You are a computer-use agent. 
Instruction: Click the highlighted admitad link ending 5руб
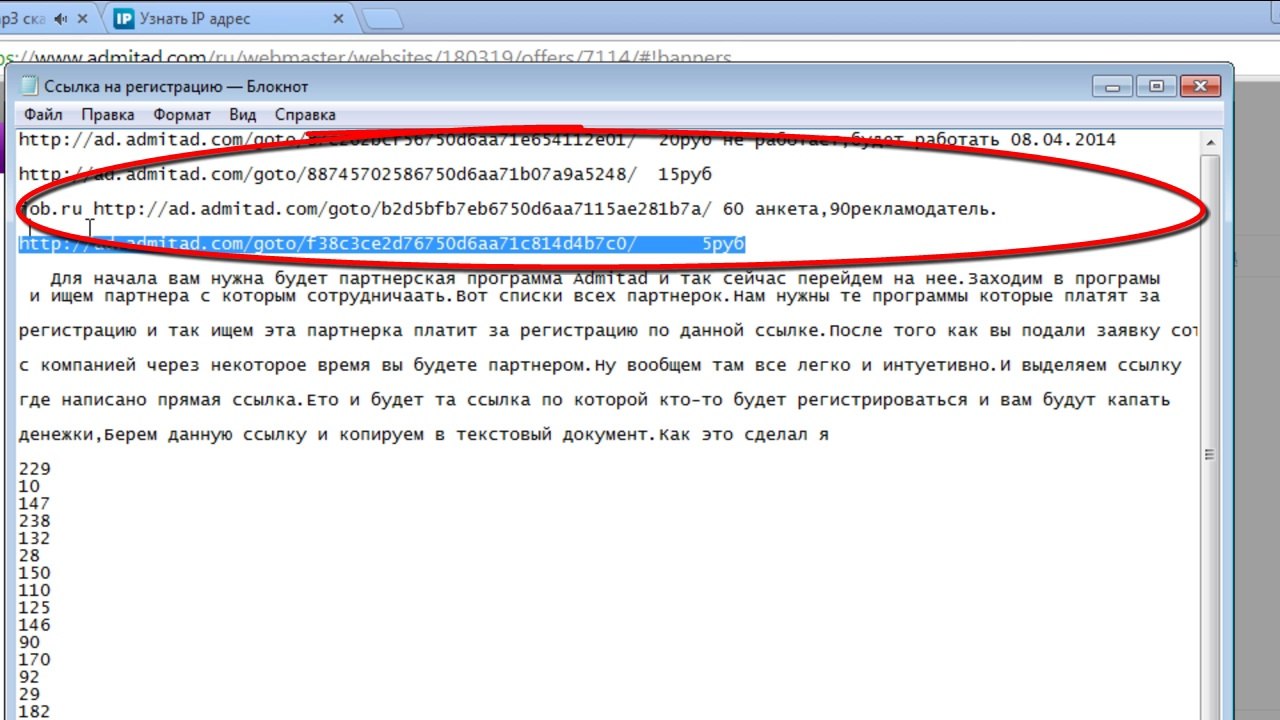coord(382,244)
